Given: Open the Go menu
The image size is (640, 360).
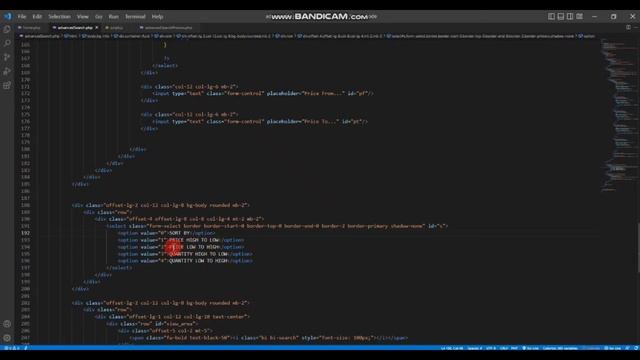Looking at the screenshot, I should coord(99,17).
